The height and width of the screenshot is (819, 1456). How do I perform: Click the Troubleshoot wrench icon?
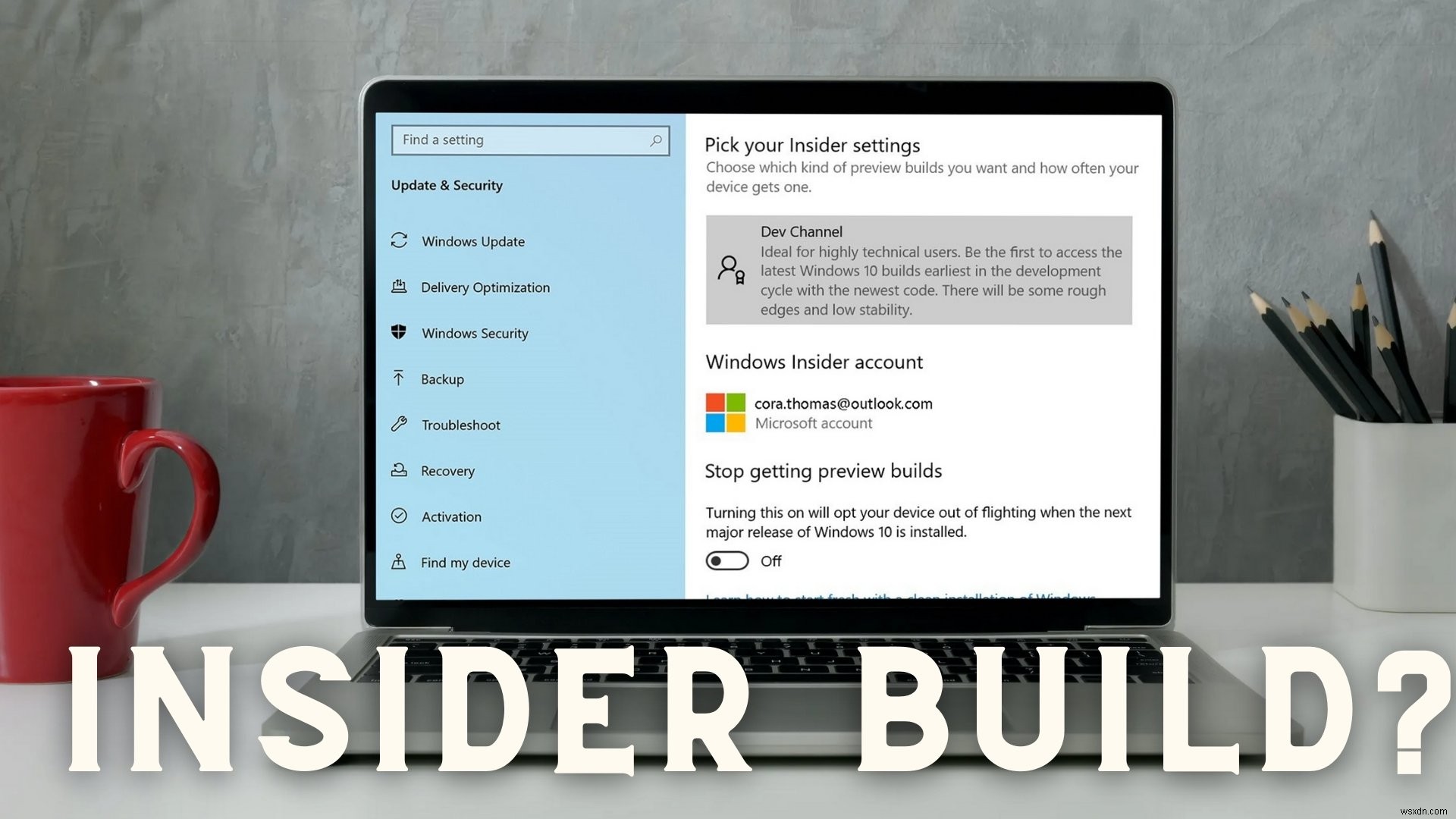pos(401,424)
